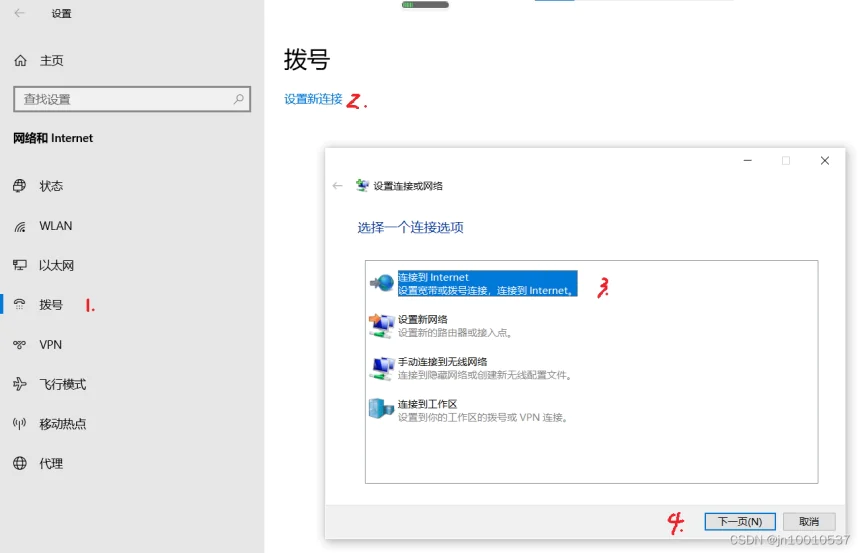860x553 pixels.
Task: Click the 取消 button
Action: tap(808, 521)
